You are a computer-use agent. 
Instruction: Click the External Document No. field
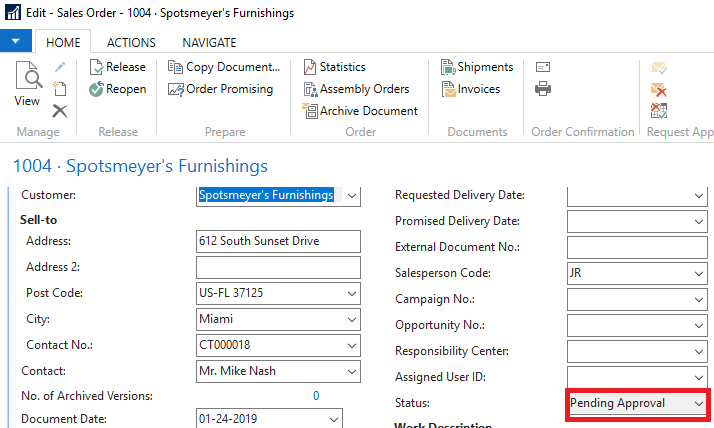[x=637, y=247]
